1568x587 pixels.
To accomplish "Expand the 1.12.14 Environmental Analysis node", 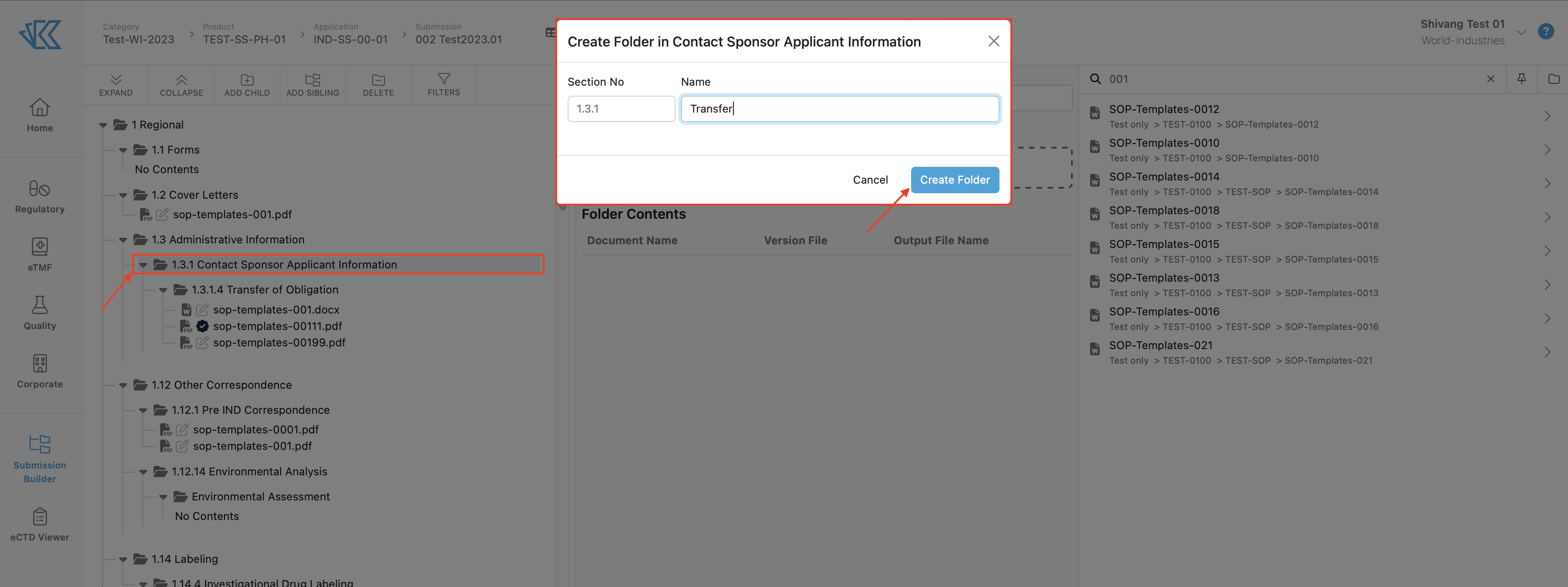I will point(143,471).
